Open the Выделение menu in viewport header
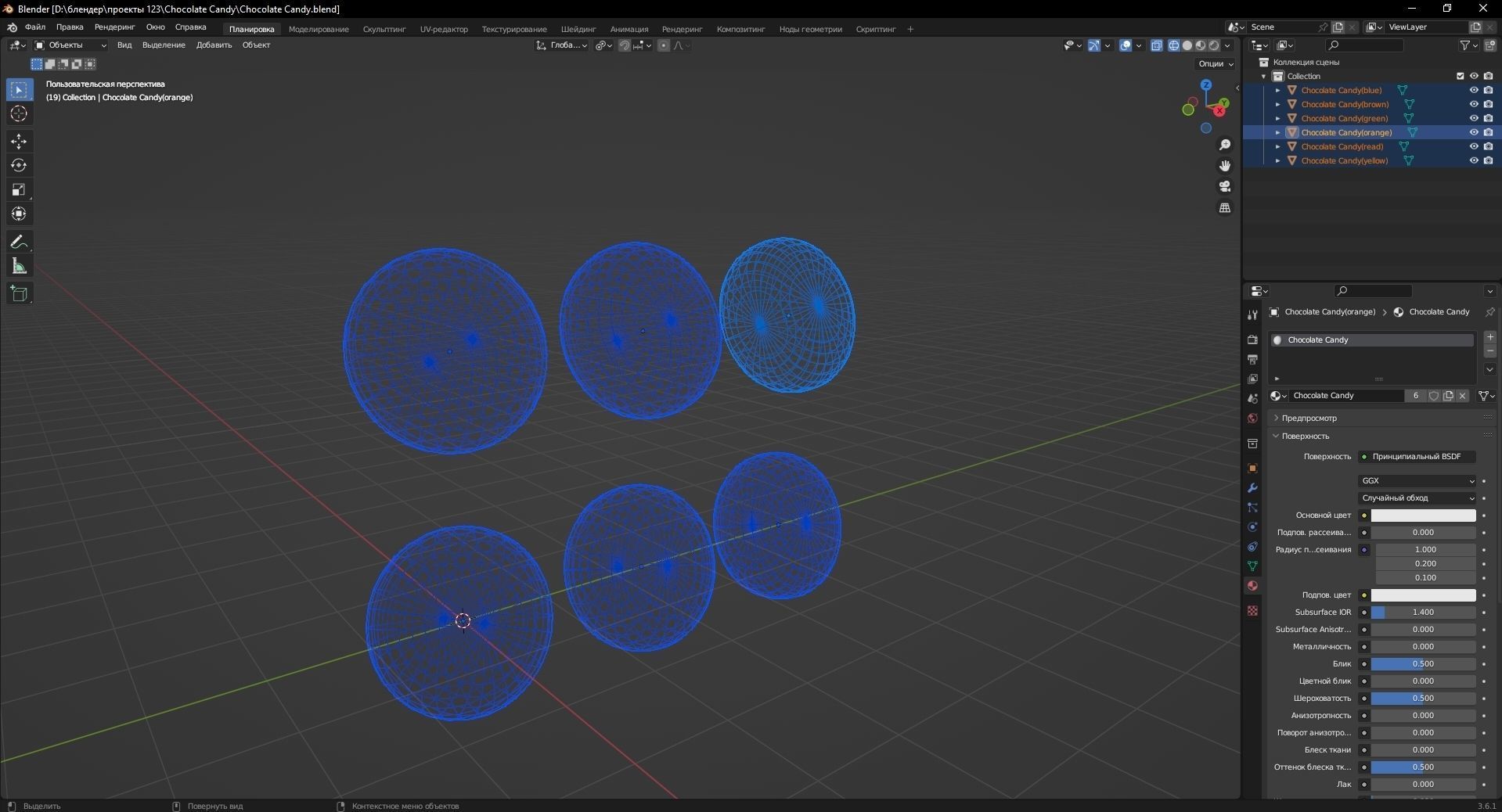The height and width of the screenshot is (812, 1502). pos(164,45)
